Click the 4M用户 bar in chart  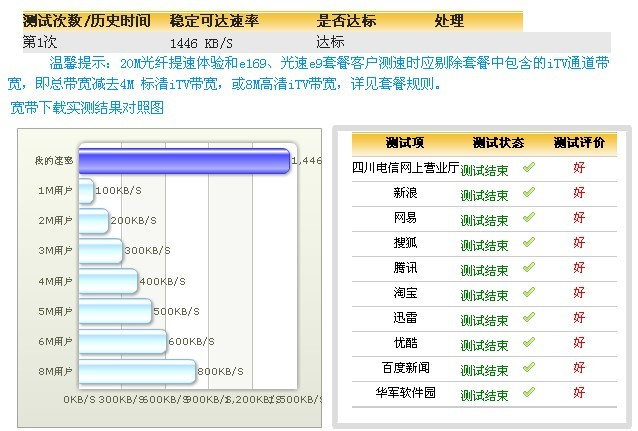(108, 281)
